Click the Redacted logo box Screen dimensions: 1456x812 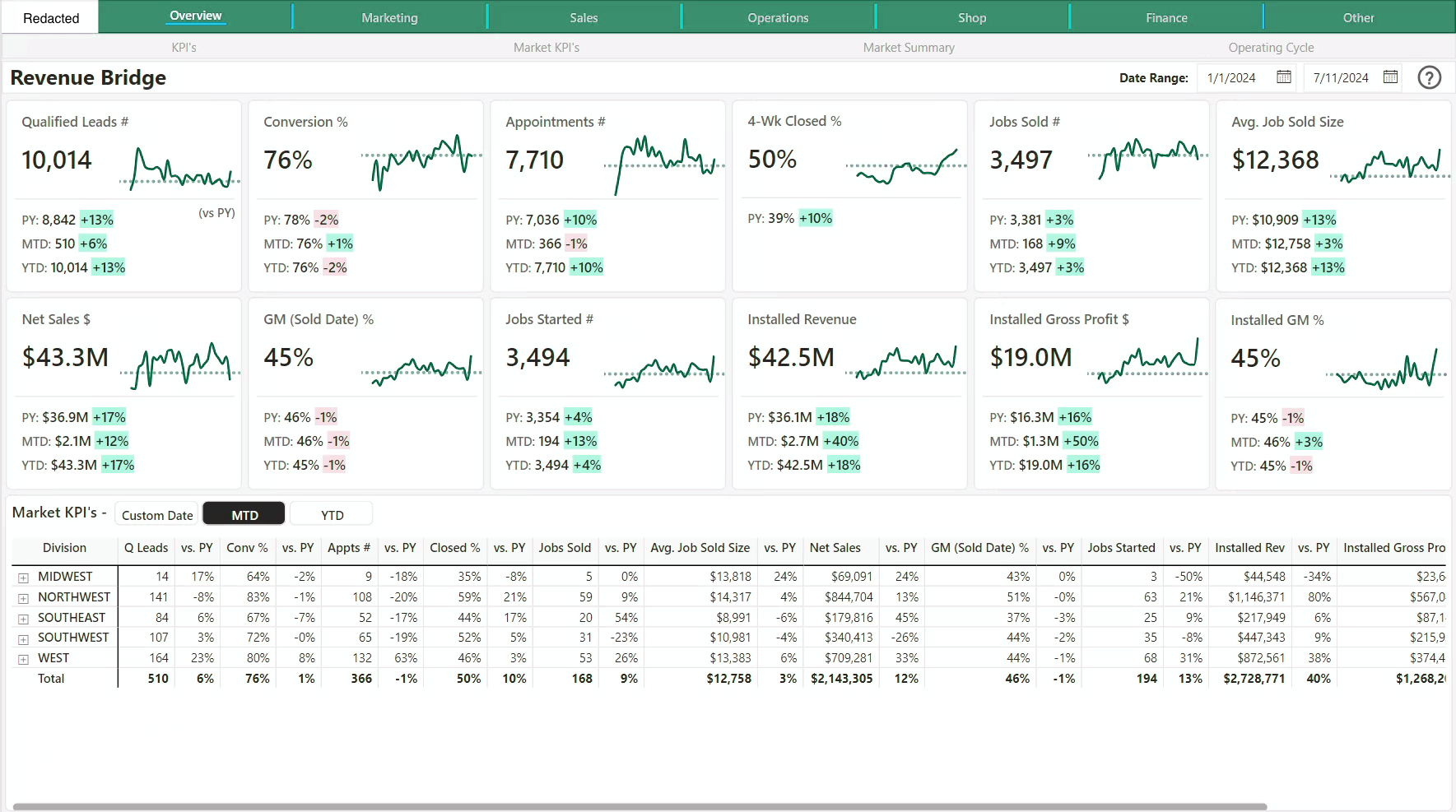(50, 17)
